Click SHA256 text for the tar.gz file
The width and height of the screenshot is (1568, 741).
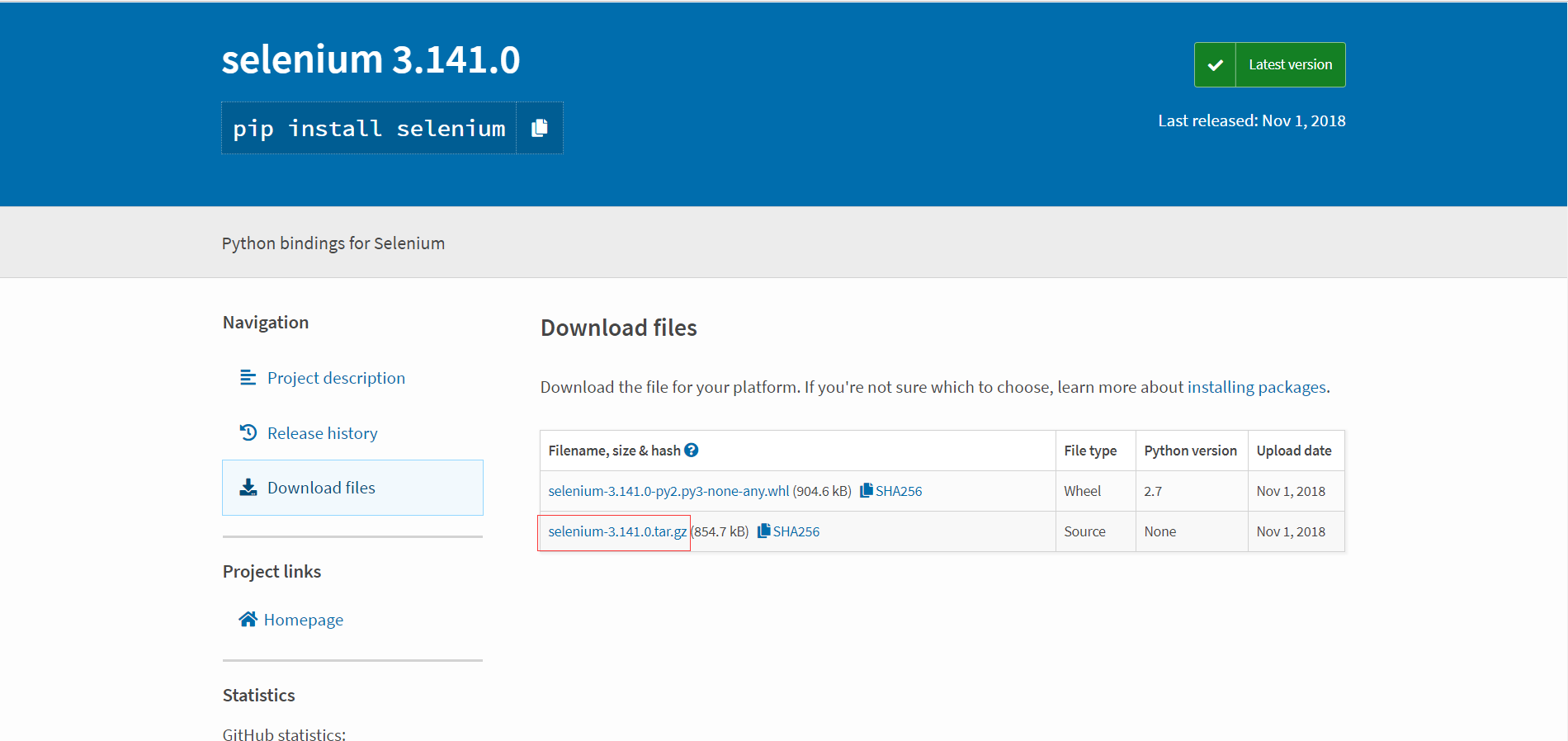coord(796,531)
